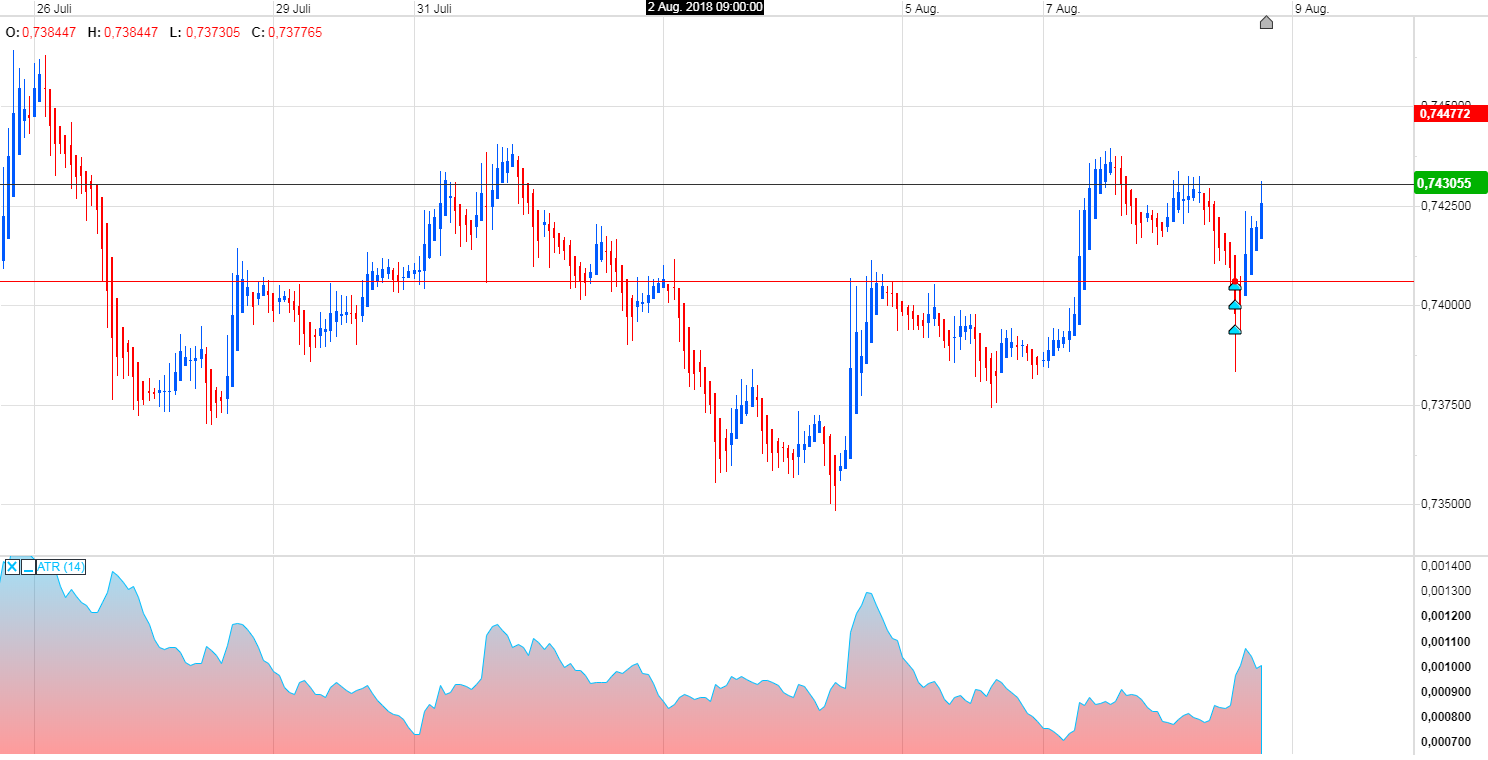Click the middle cyan arrow marker on the chart

pos(1235,306)
